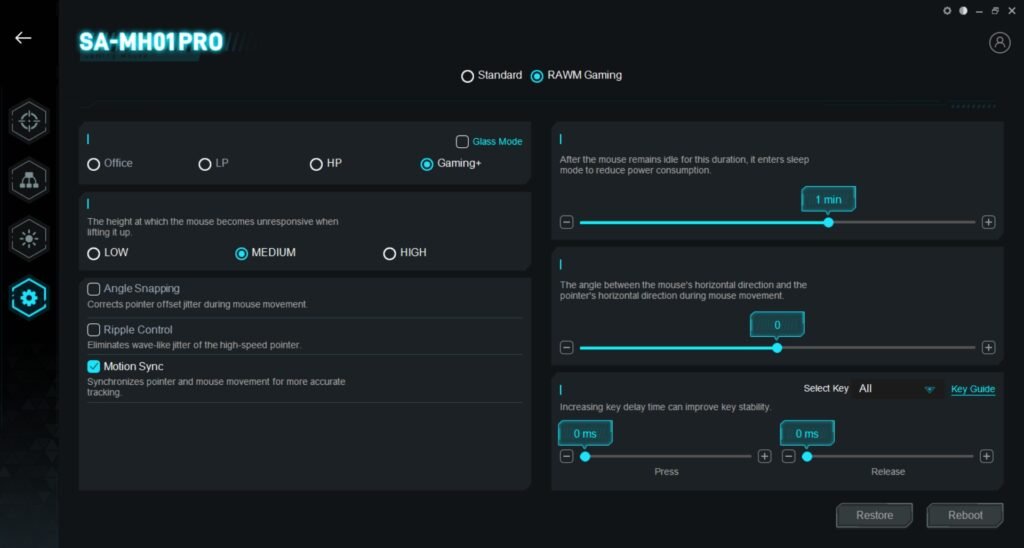Decrease sleep time with the minus icon
Image resolution: width=1024 pixels, height=548 pixels.
point(566,222)
